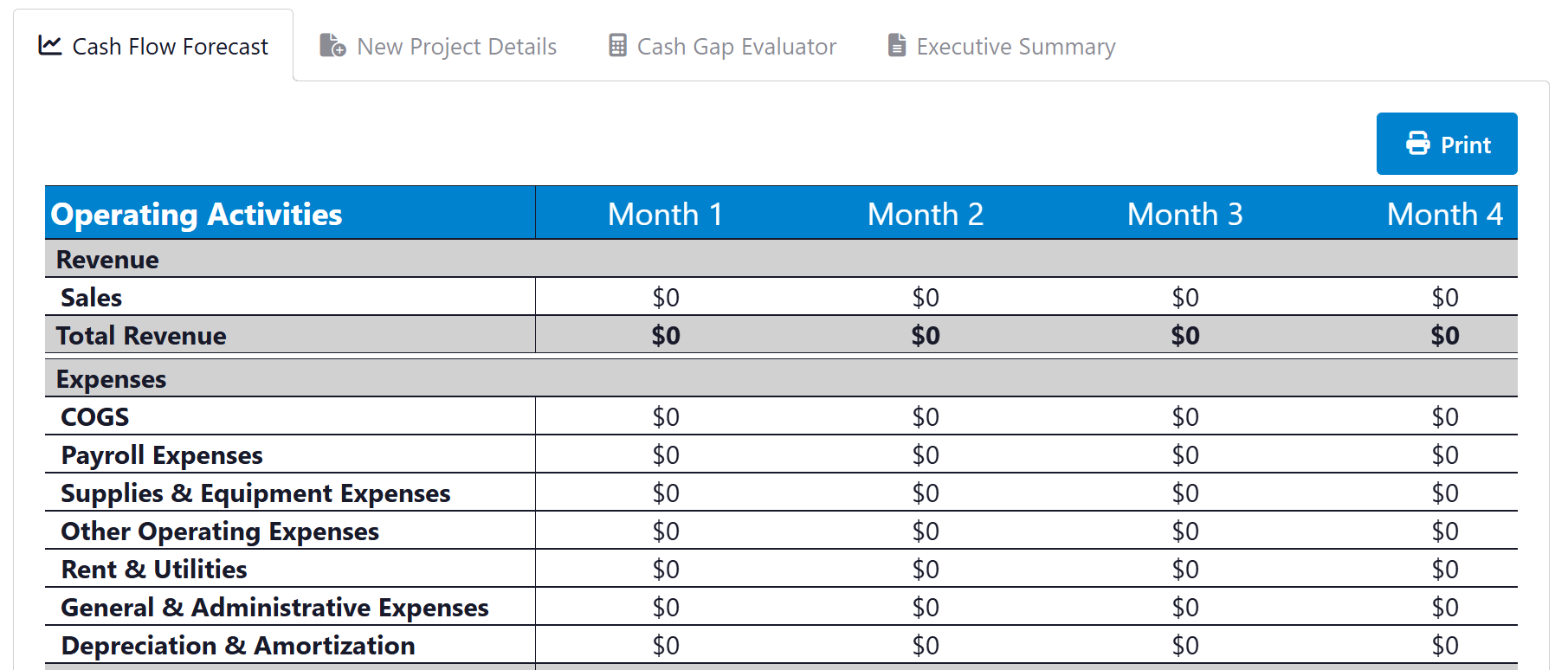Select the COGS value for Month 3
Image resolution: width=1568 pixels, height=670 pixels.
coord(1184,417)
